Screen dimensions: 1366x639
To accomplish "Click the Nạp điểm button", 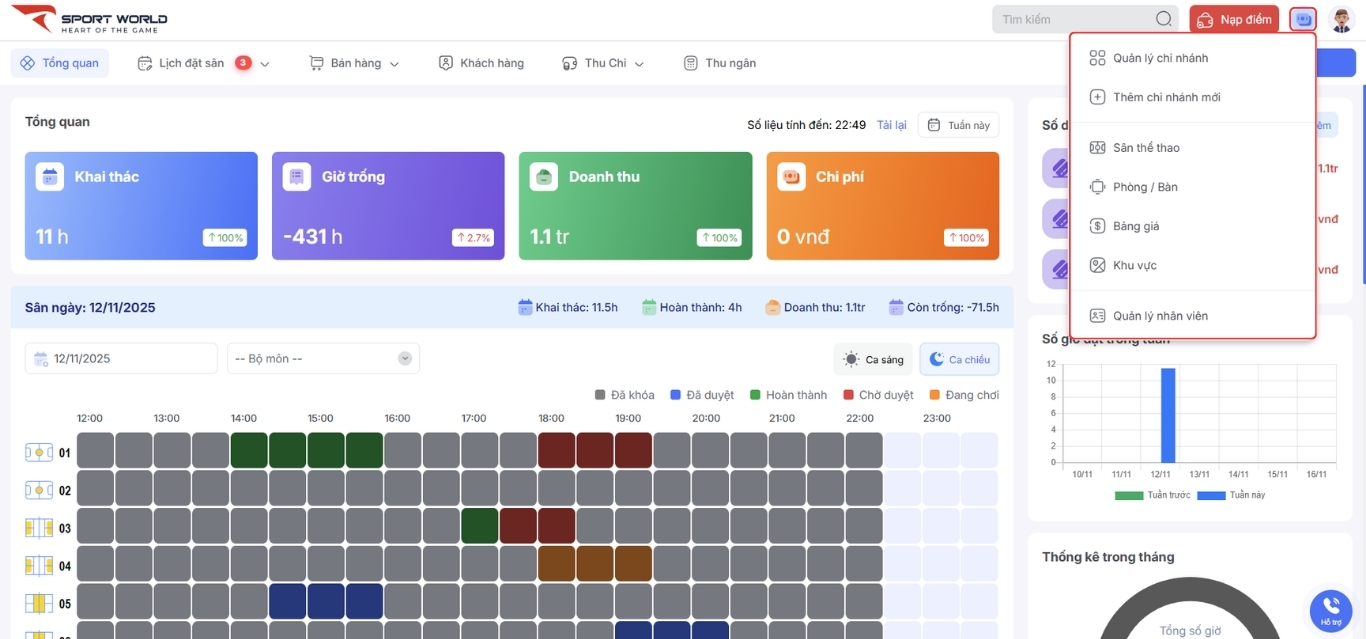I will point(1234,19).
